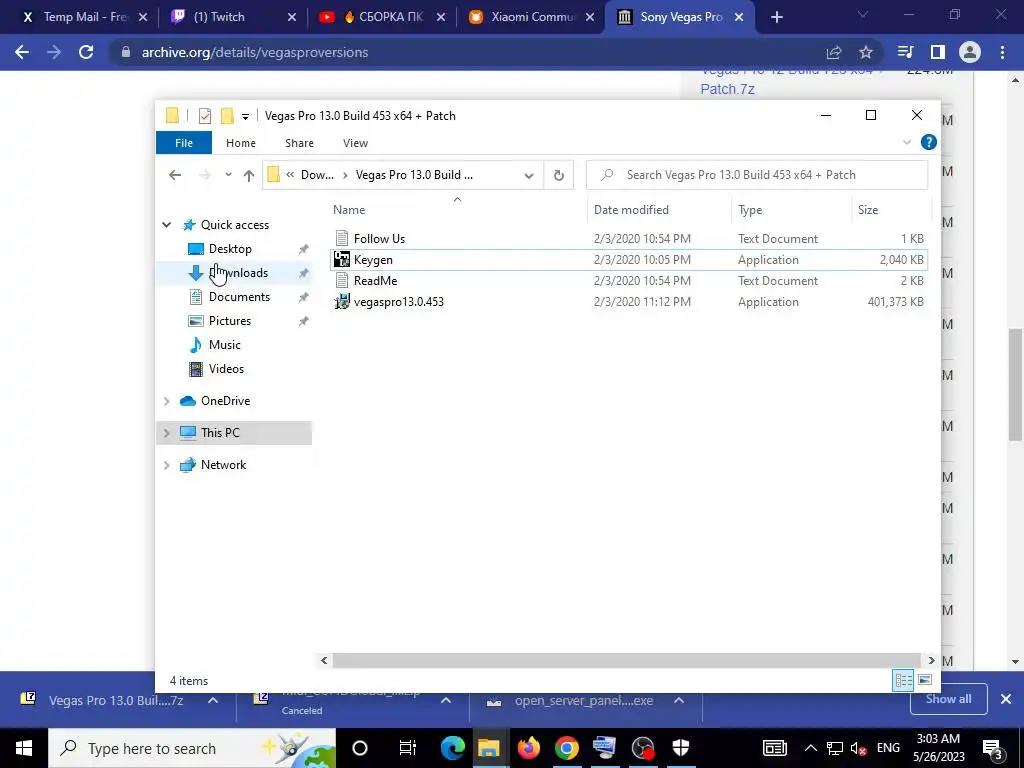Click the Explorer horizontal scrollbar
Screen dimensions: 1024x768
[x=626, y=660]
